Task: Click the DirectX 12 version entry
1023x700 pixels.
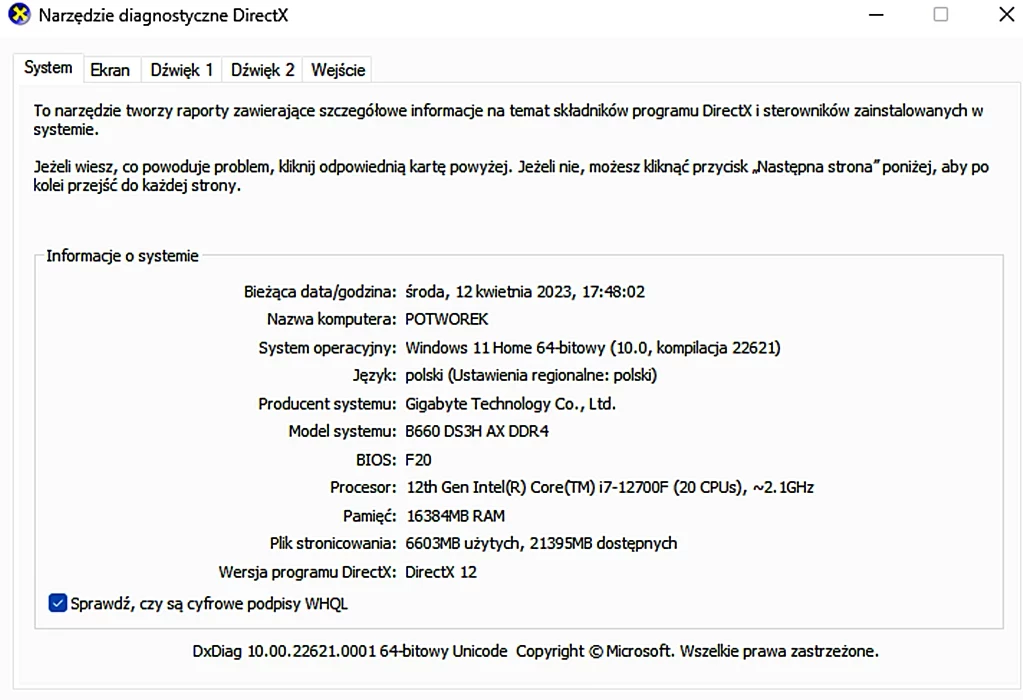Action: tap(440, 572)
